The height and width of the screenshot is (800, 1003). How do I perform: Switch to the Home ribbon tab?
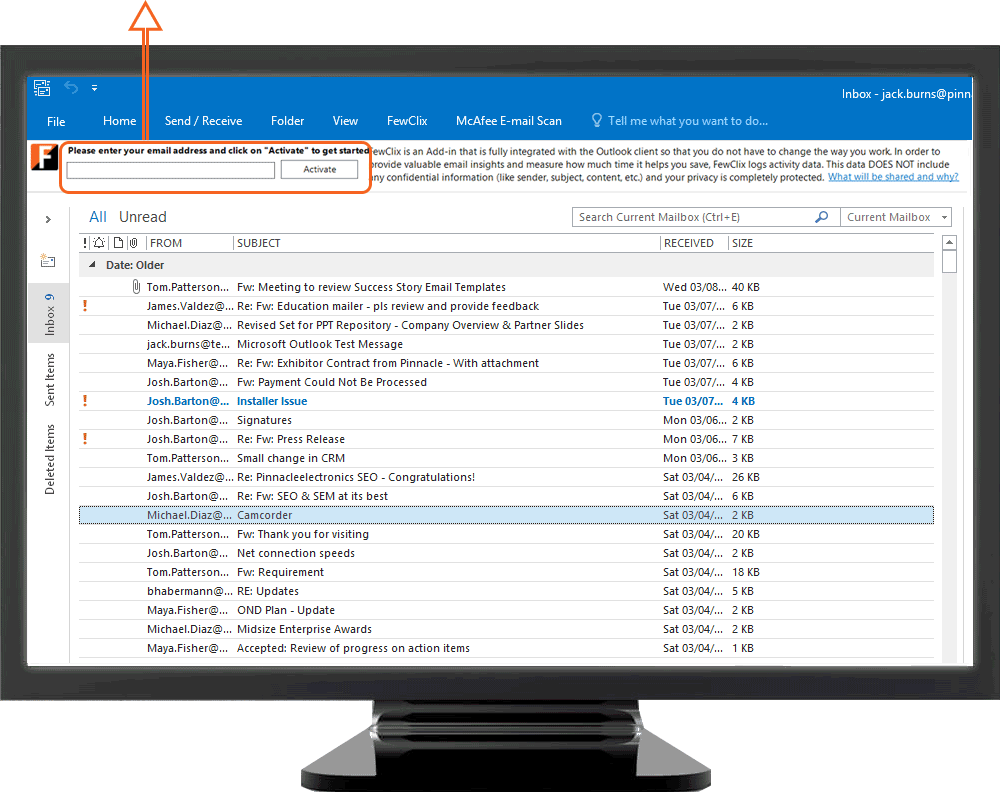tap(120, 121)
